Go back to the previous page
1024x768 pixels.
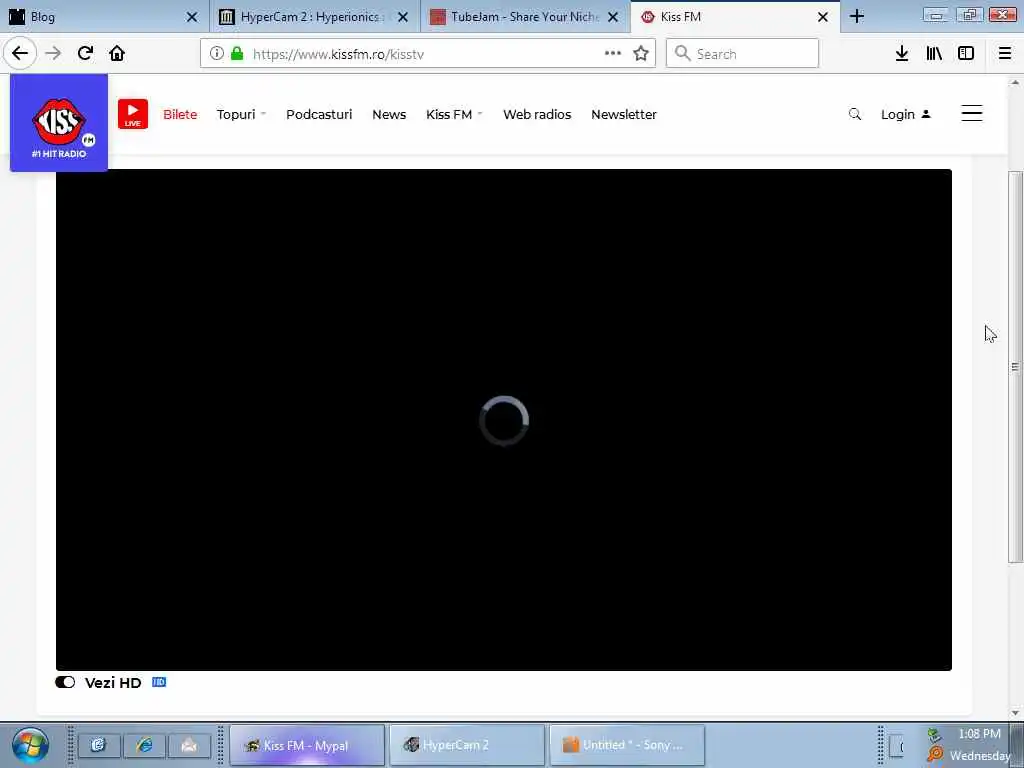[20, 54]
